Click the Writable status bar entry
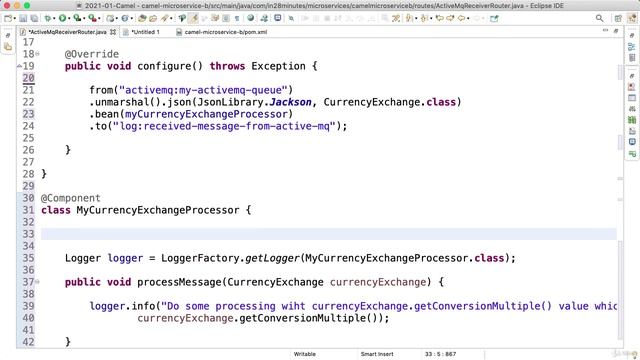 pyautogui.click(x=305, y=354)
